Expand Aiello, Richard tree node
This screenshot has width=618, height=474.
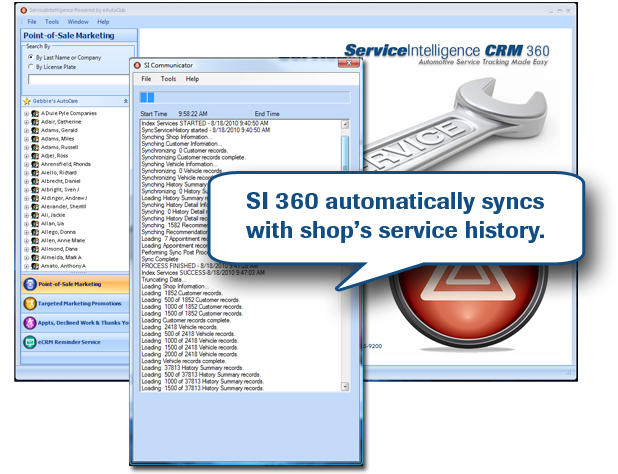click(26, 173)
